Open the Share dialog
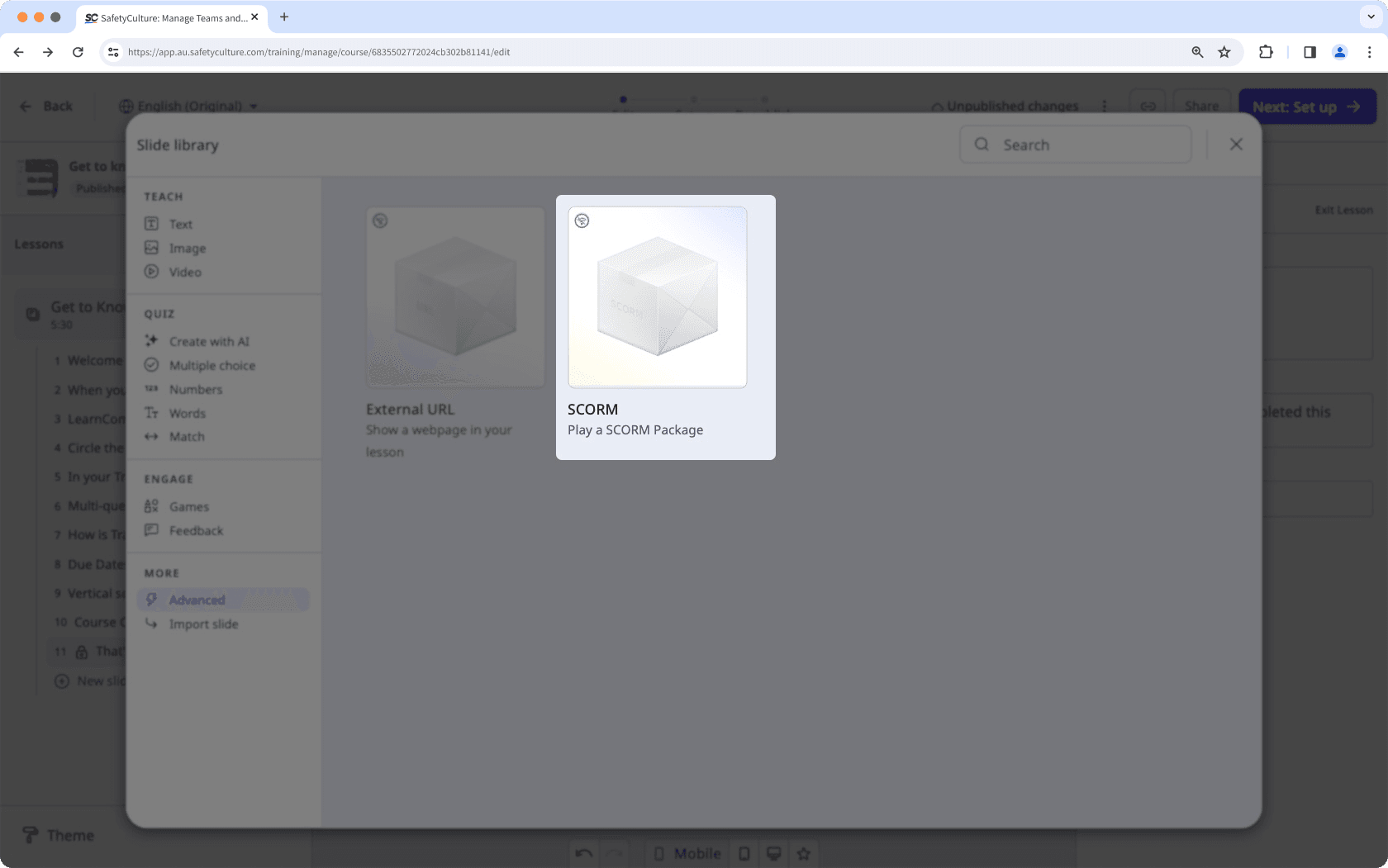This screenshot has height=868, width=1388. point(1202,106)
